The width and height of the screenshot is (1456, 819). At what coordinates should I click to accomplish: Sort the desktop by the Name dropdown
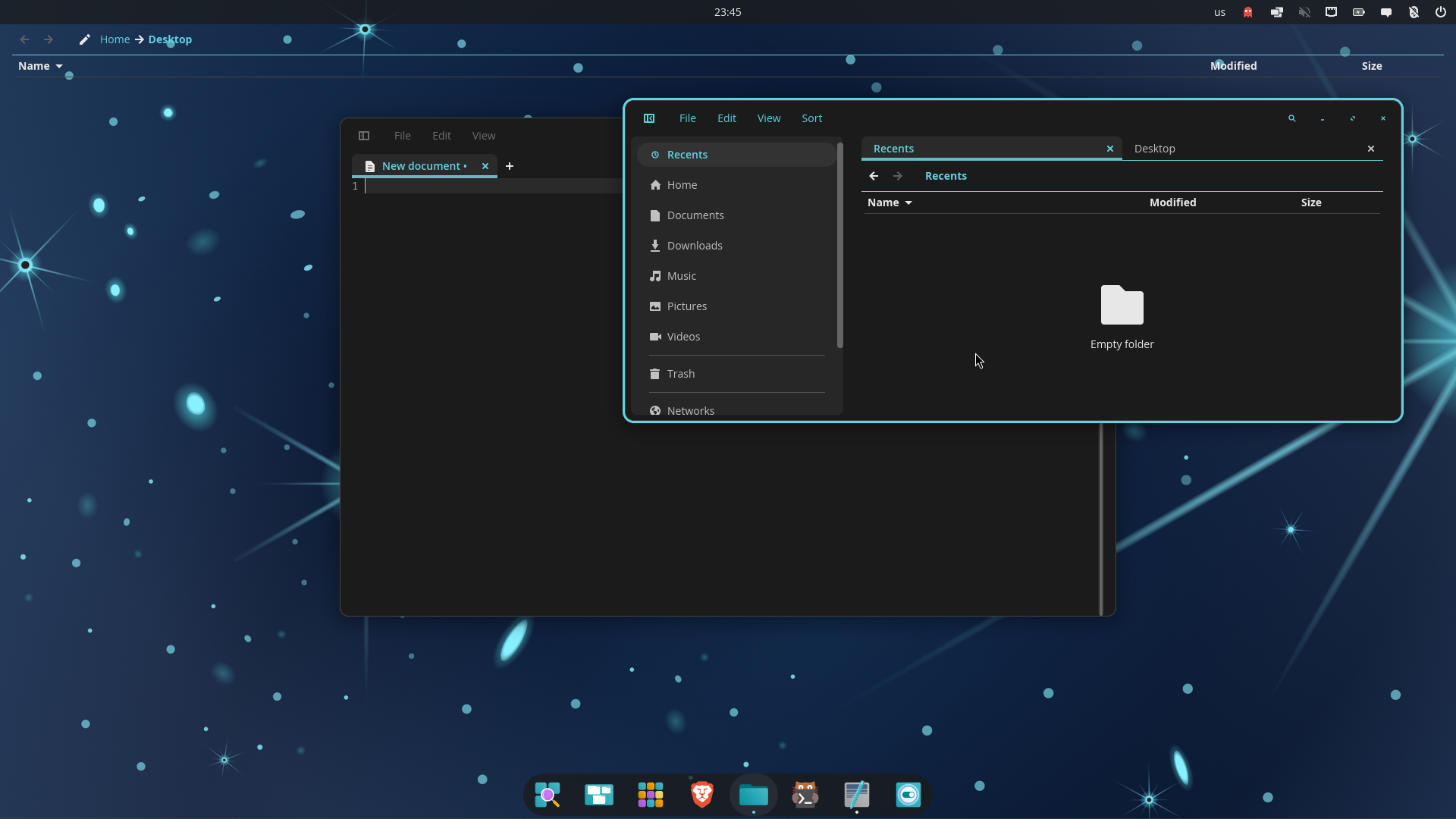coord(40,66)
